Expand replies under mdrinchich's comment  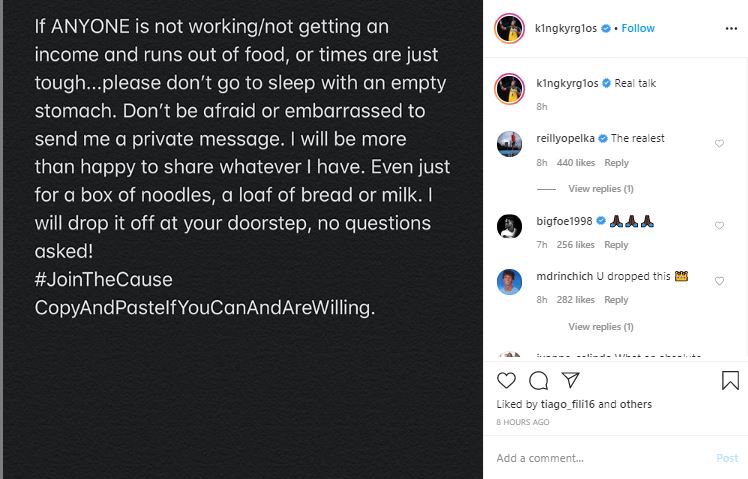coord(600,326)
